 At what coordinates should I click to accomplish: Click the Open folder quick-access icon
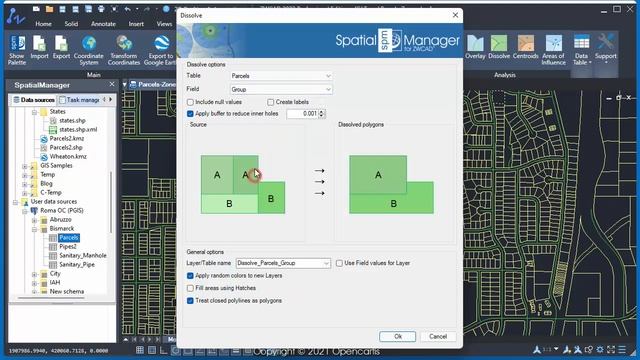click(x=49, y=9)
